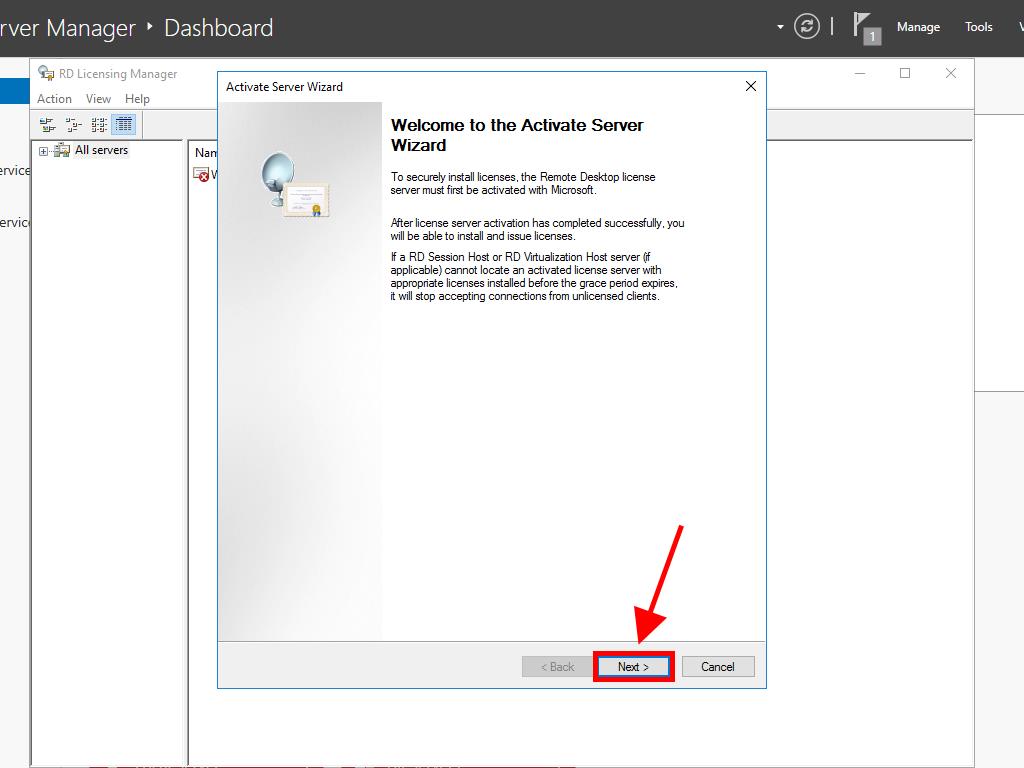Click the All servers network icon
Image resolution: width=1024 pixels, height=768 pixels.
click(62, 150)
